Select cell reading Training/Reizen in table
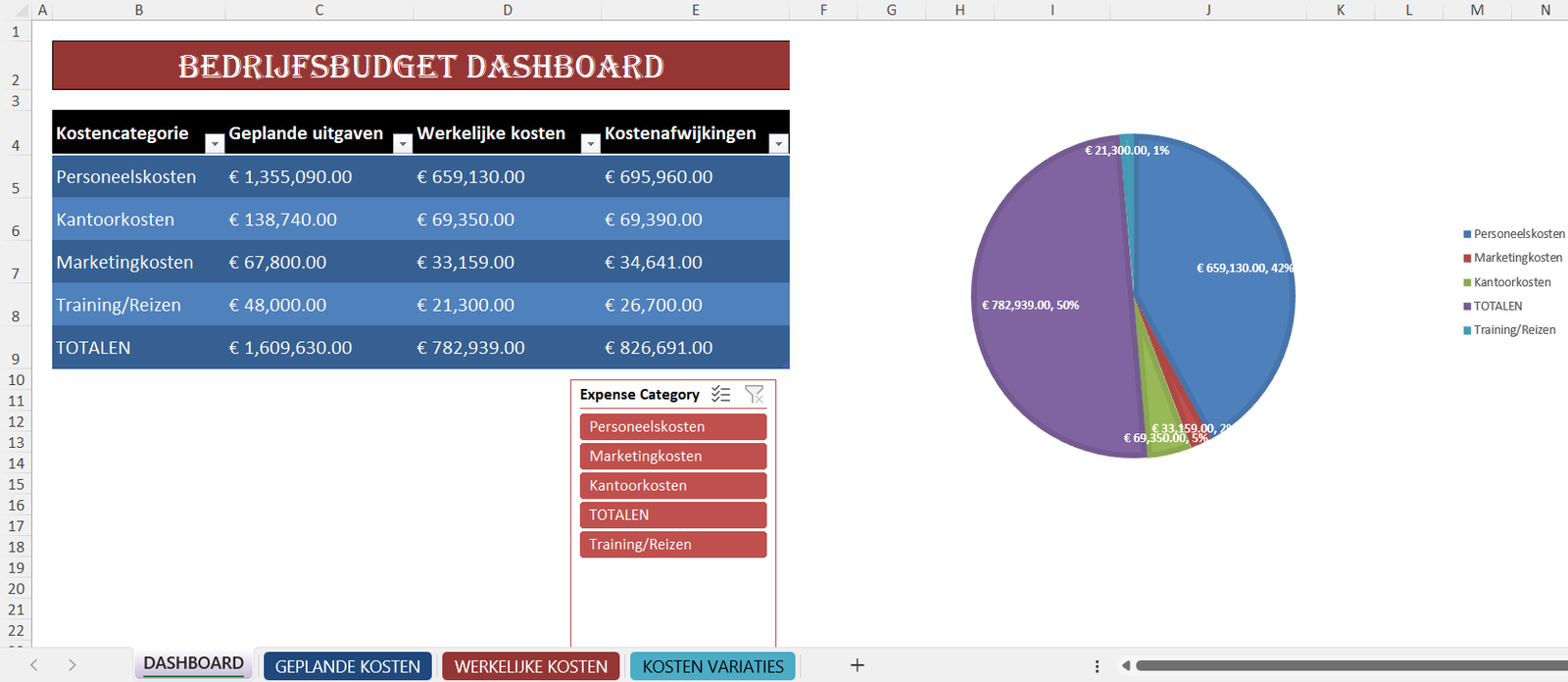Viewport: 1568px width, 682px height. coord(138,305)
